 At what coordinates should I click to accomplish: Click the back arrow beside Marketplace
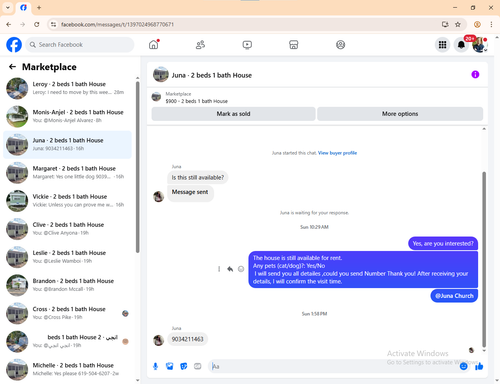(12, 67)
